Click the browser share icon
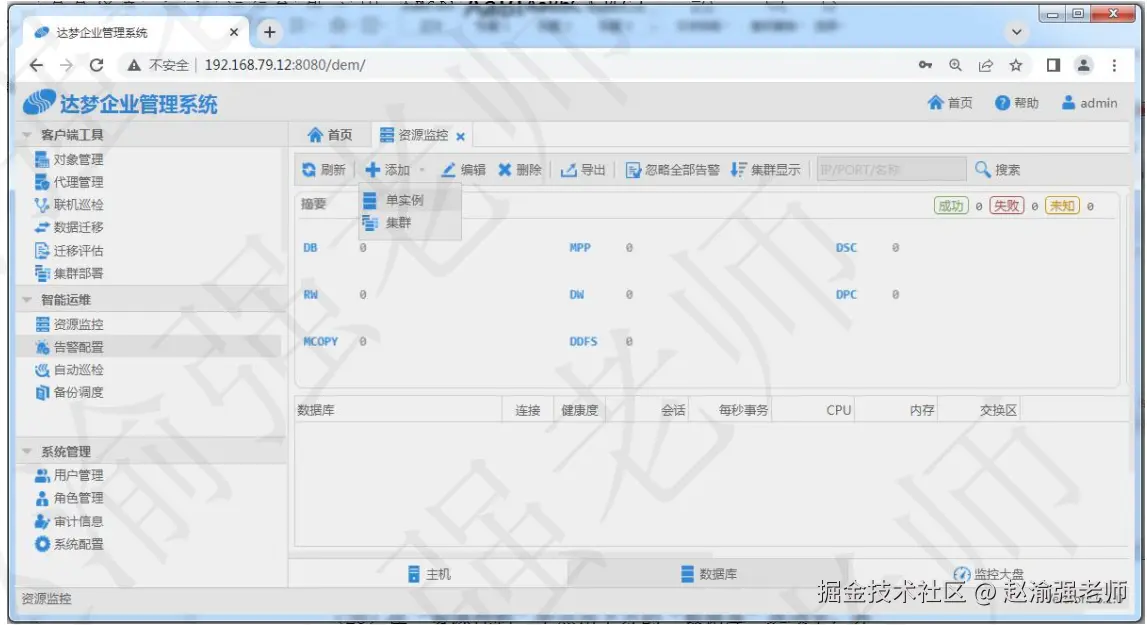This screenshot has width=1147, height=625. pos(986,65)
